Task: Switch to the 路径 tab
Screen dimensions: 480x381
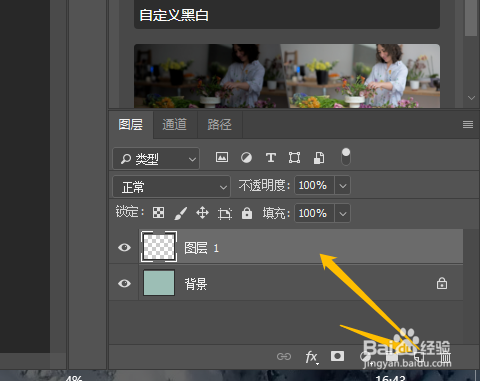Action: 219,125
